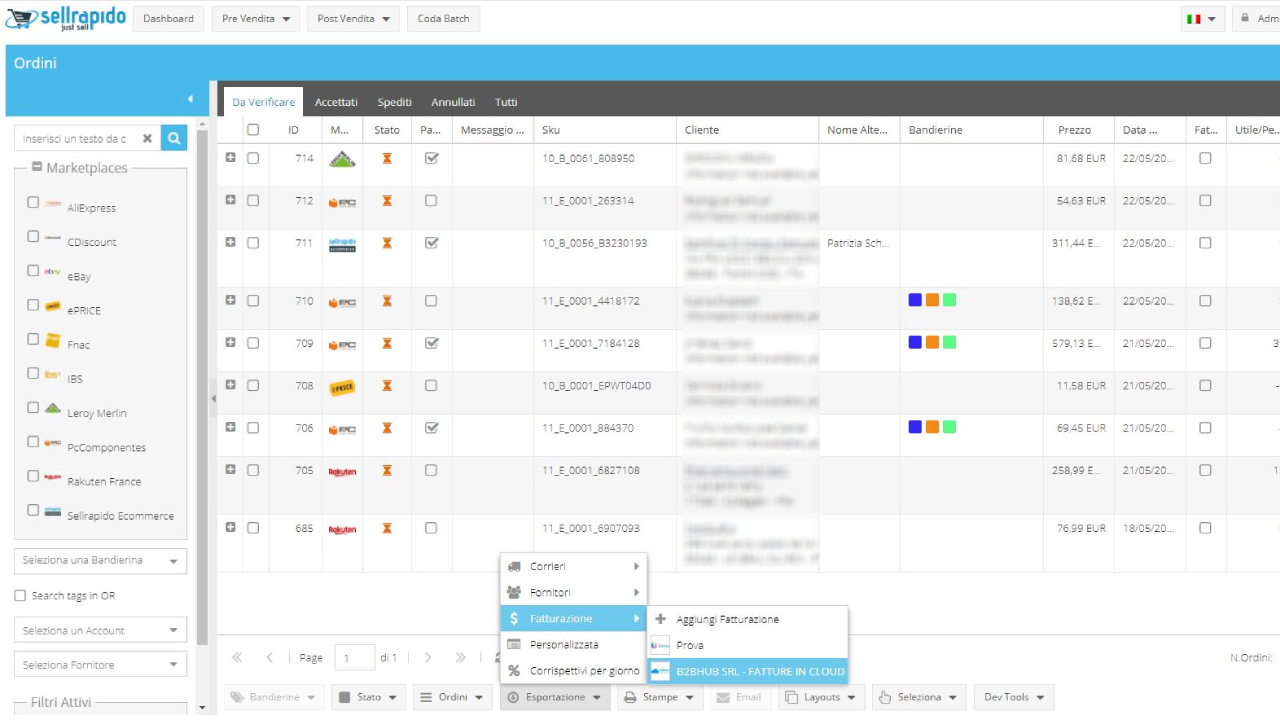Open the language flag dropdown
Screen dimensions: 1280x720
[1201, 18]
